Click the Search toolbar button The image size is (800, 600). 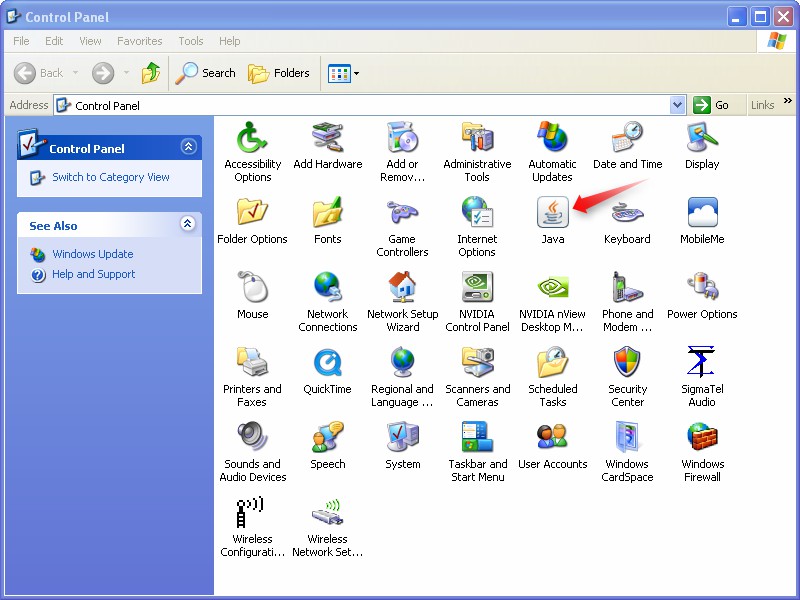coord(205,73)
